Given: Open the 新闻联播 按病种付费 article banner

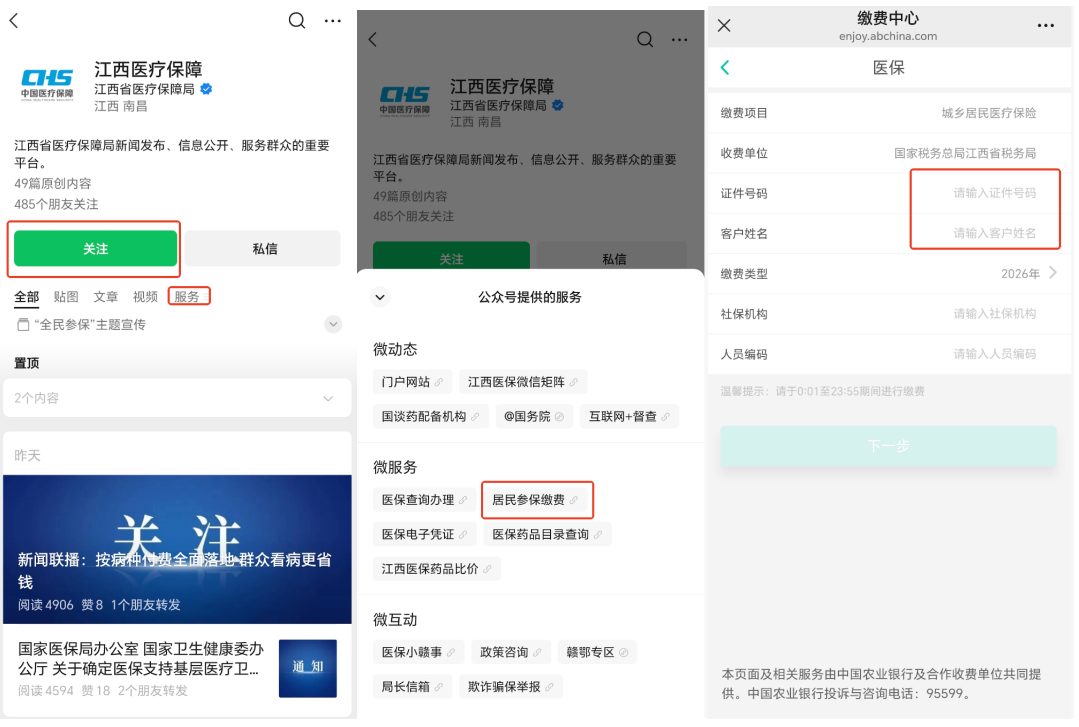Looking at the screenshot, I should [x=177, y=549].
